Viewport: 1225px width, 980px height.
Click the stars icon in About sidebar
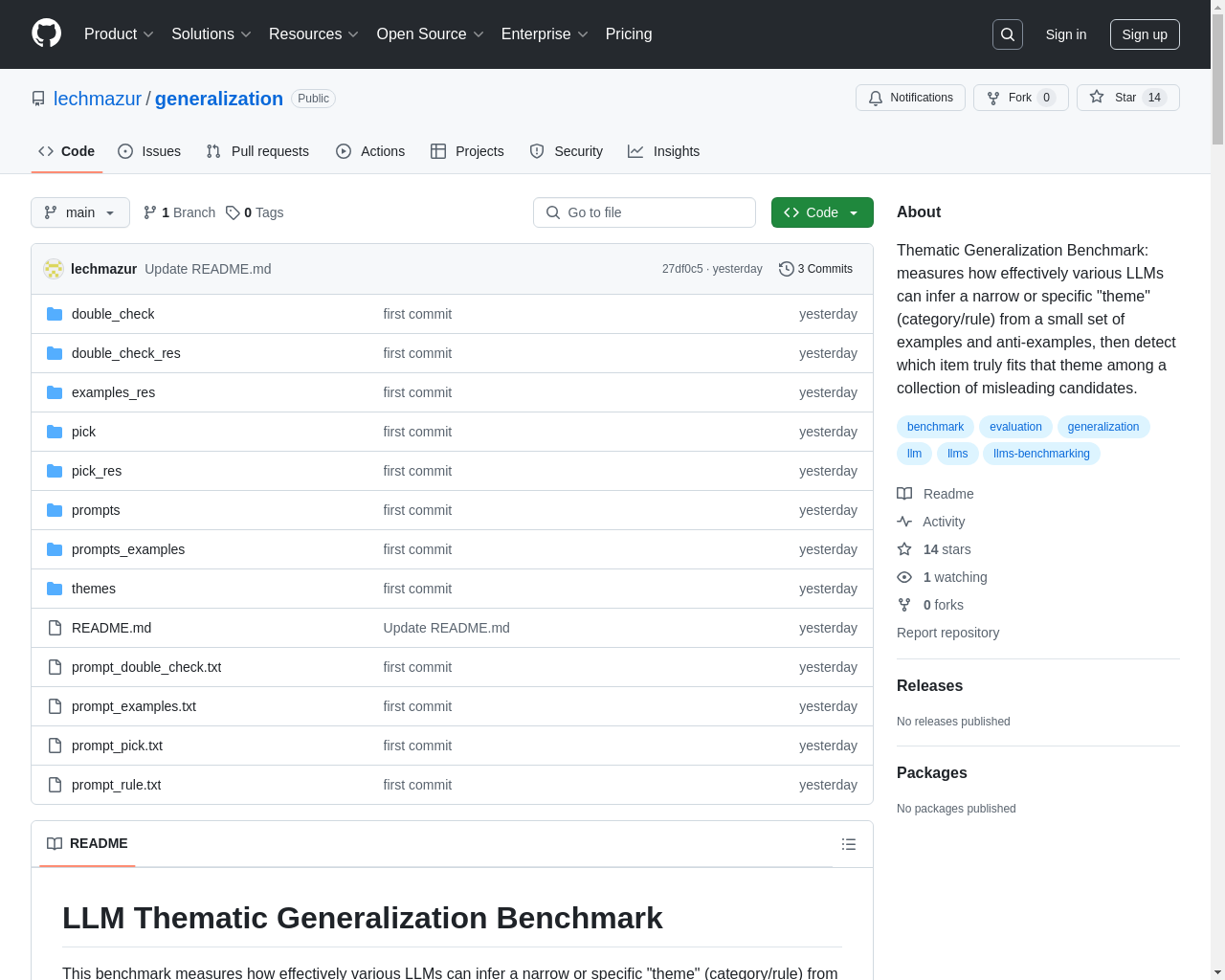[904, 549]
